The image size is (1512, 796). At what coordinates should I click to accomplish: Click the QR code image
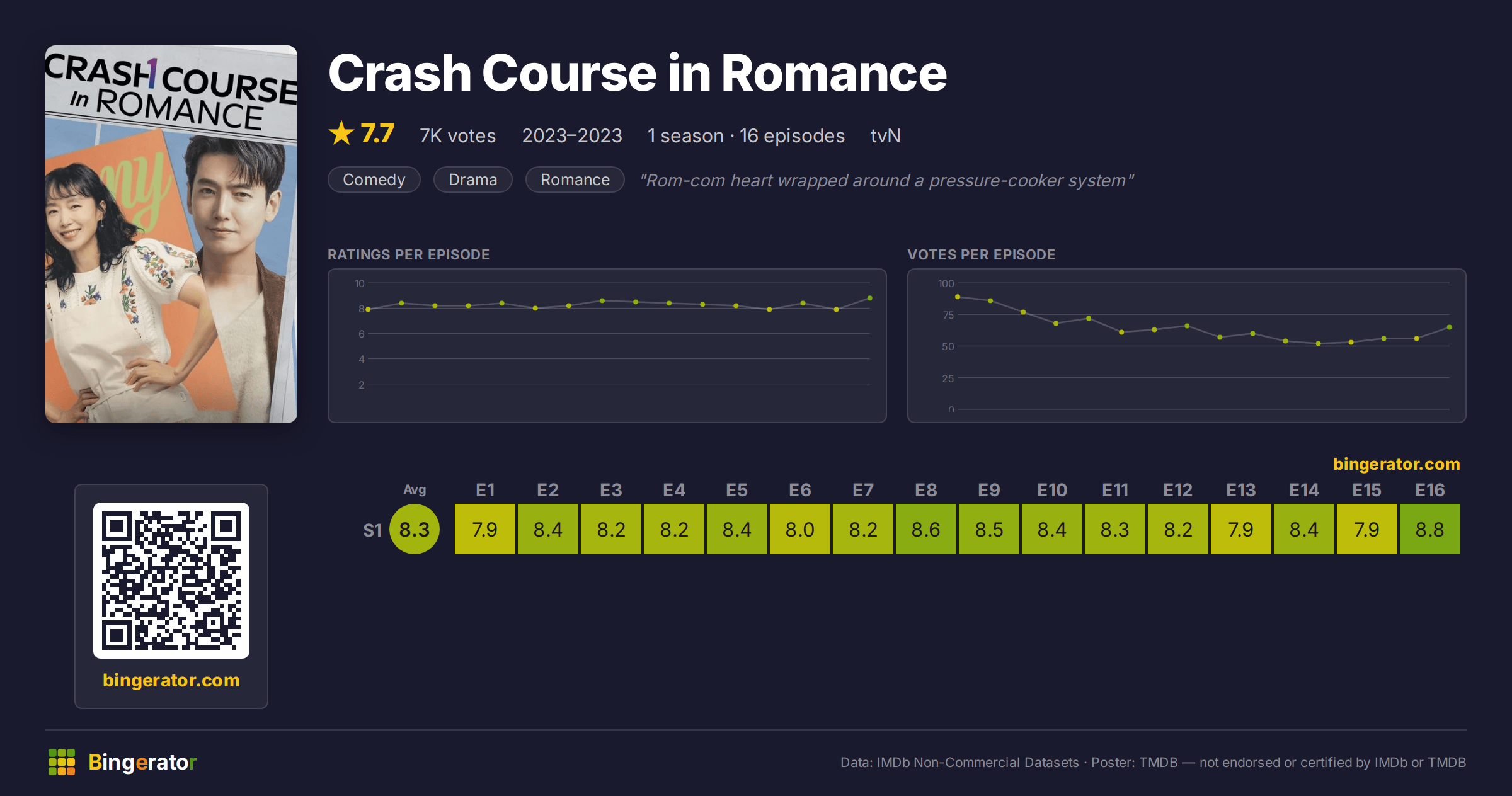pyautogui.click(x=171, y=580)
